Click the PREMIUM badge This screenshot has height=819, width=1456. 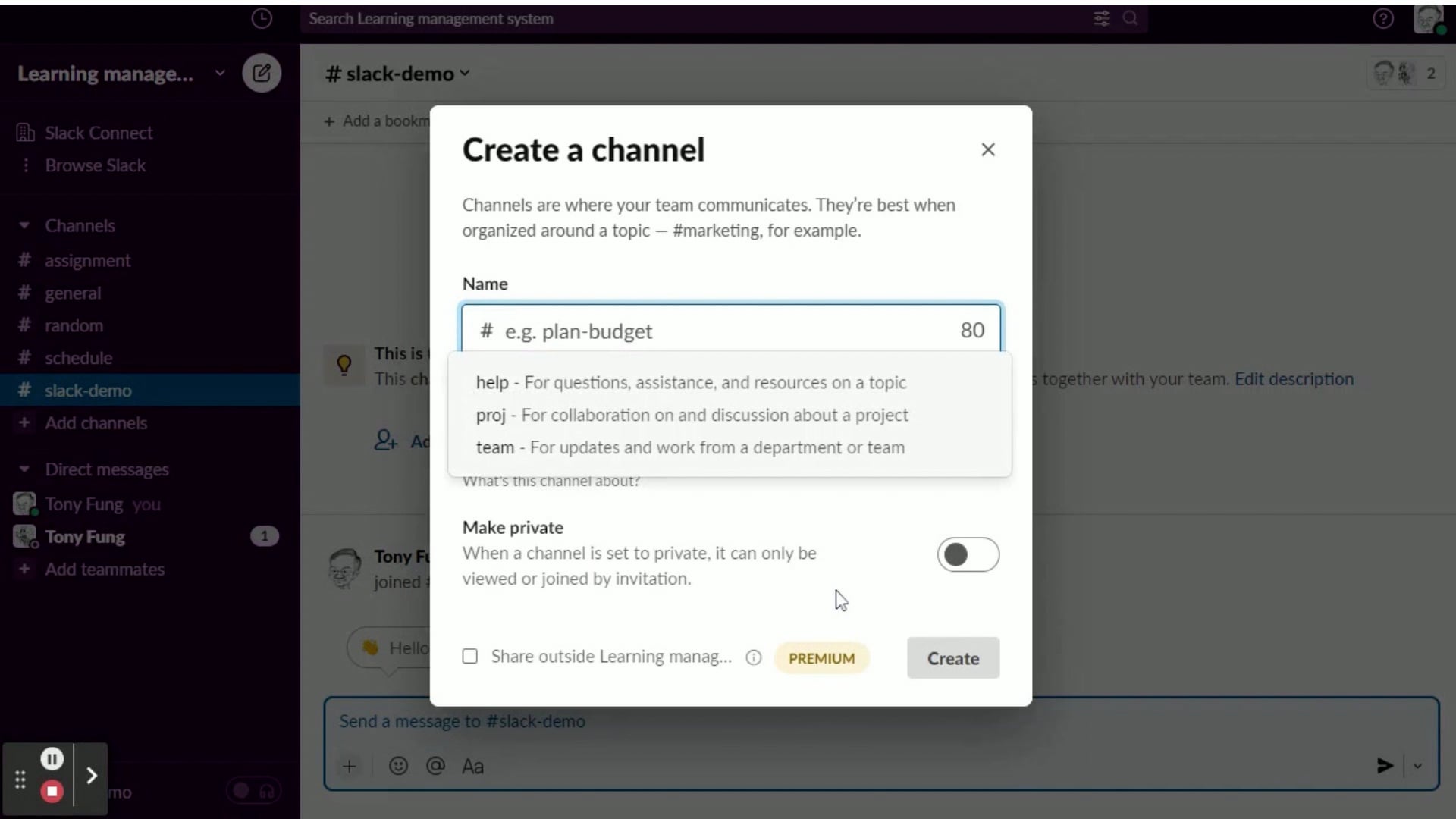821,658
